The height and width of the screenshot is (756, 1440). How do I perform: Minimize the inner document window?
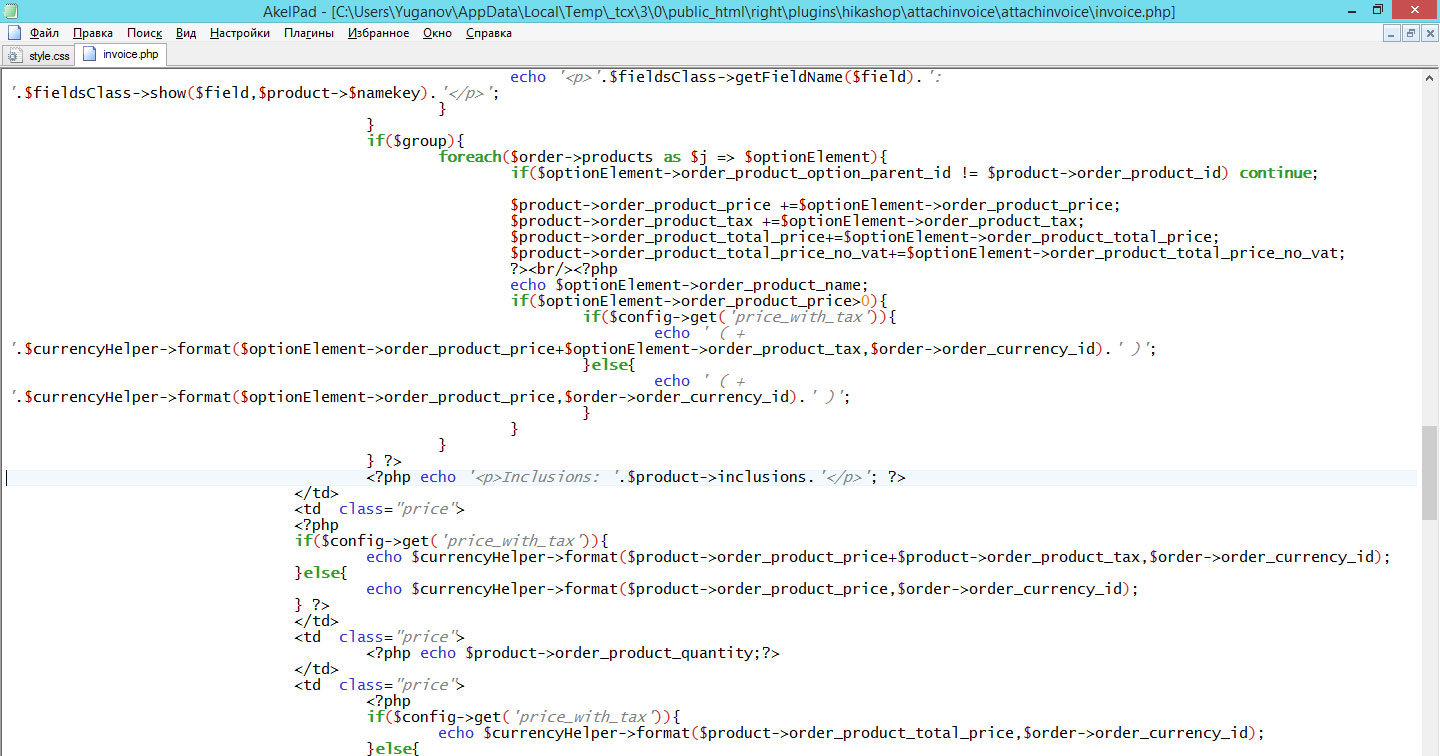[x=1392, y=33]
